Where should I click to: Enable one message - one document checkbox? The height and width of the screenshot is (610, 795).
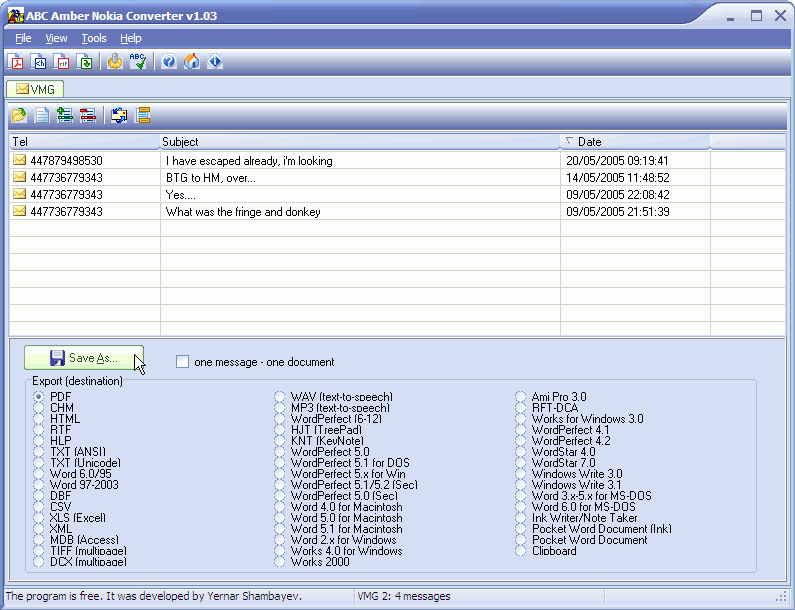pos(182,362)
